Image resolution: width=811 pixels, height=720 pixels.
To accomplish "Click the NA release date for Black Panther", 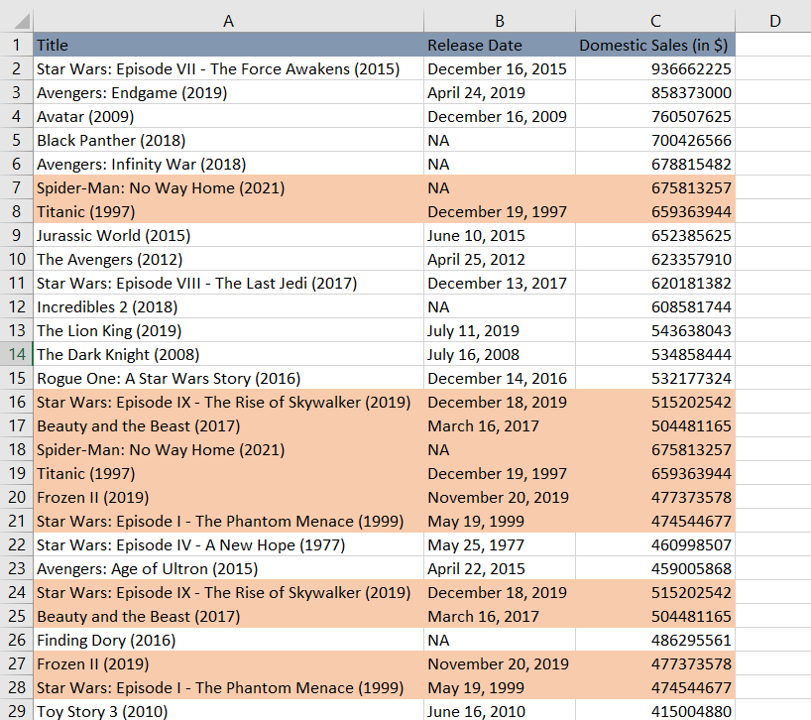I will (x=499, y=140).
